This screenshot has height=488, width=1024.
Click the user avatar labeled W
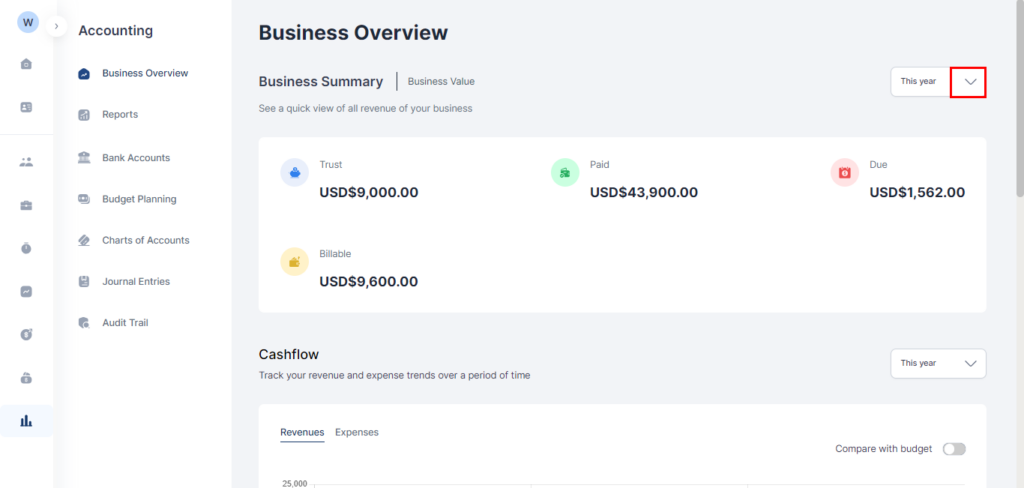[x=28, y=22]
